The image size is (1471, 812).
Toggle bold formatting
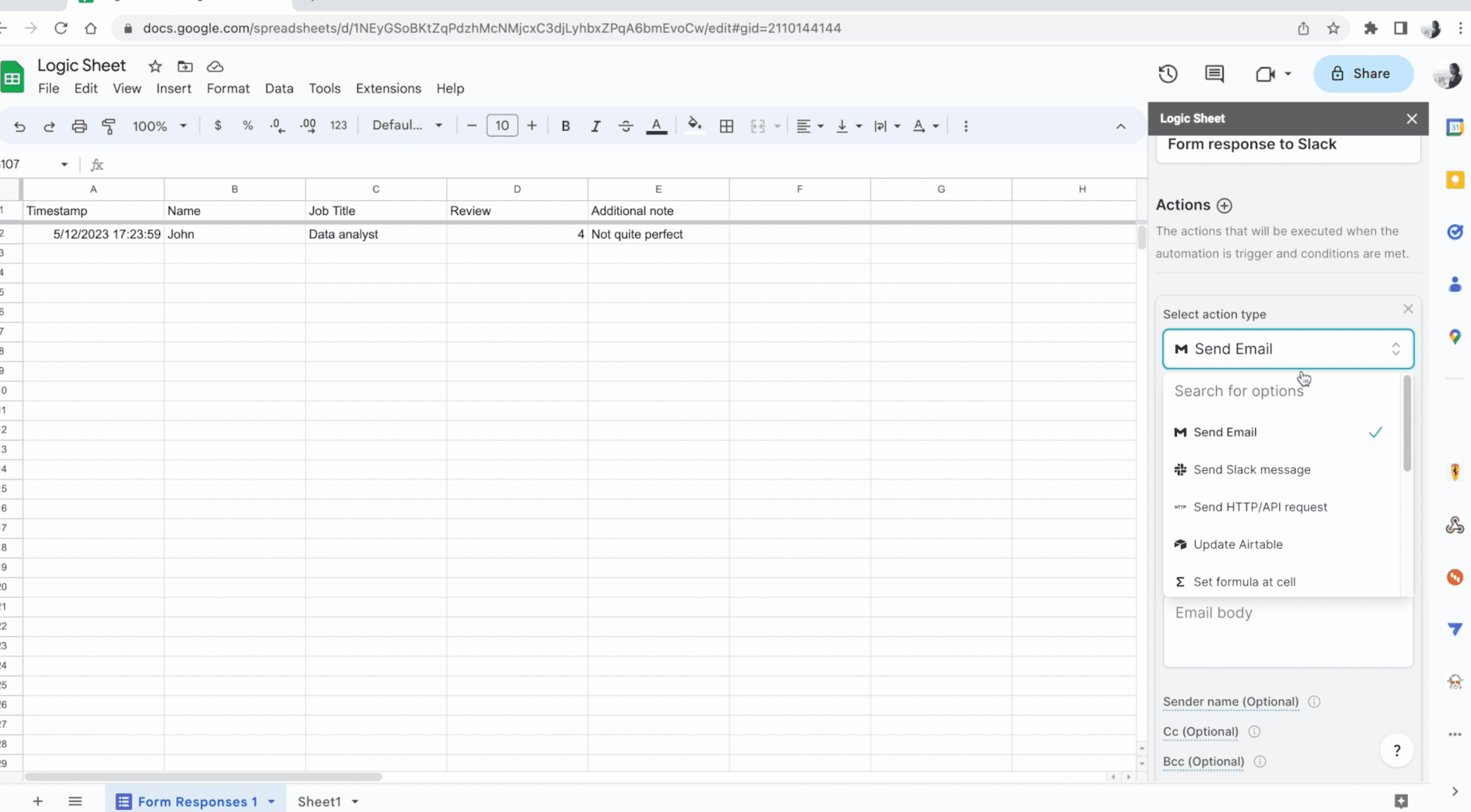[565, 125]
